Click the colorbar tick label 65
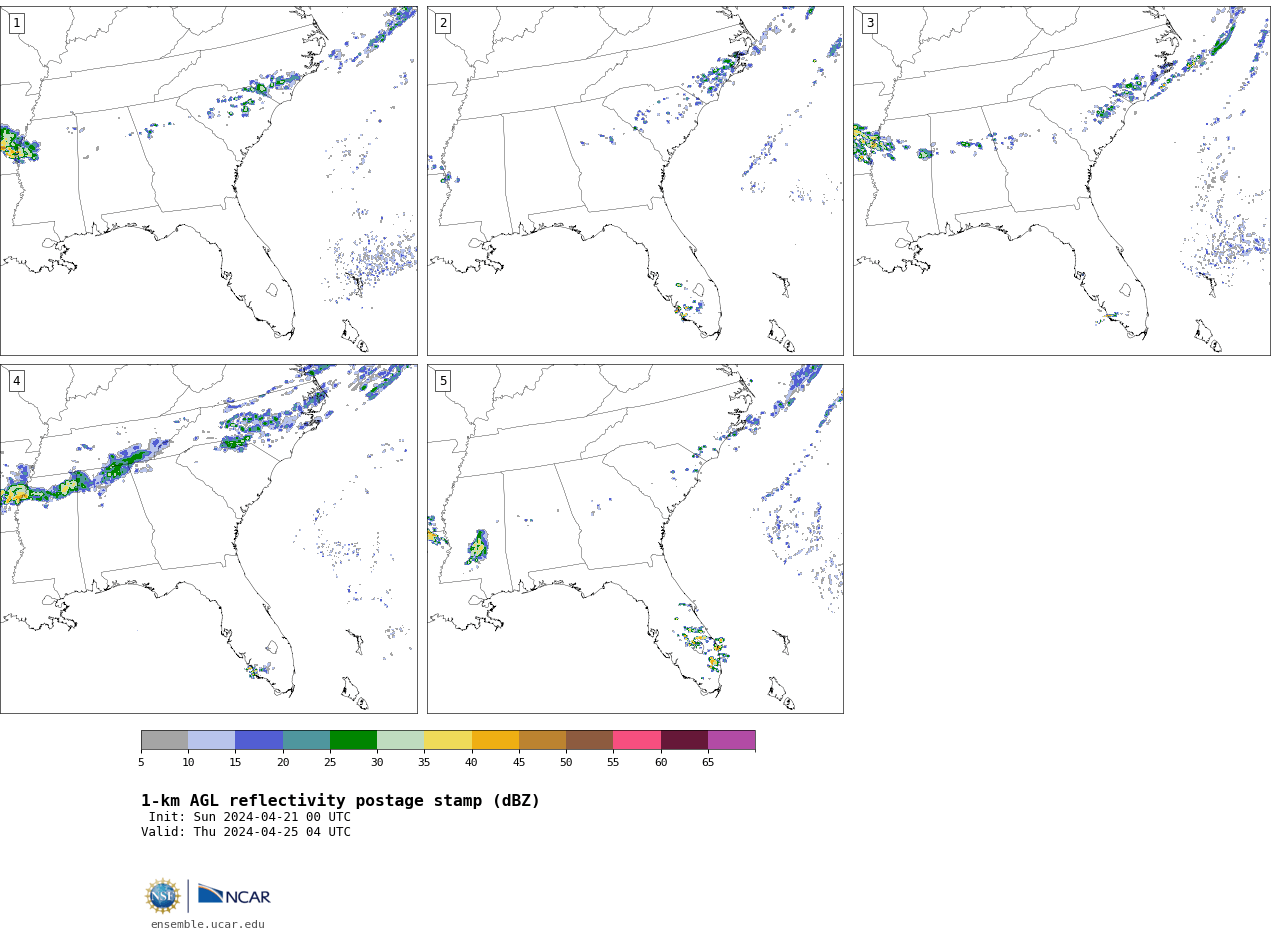This screenshot has height=936, width=1280. point(708,762)
